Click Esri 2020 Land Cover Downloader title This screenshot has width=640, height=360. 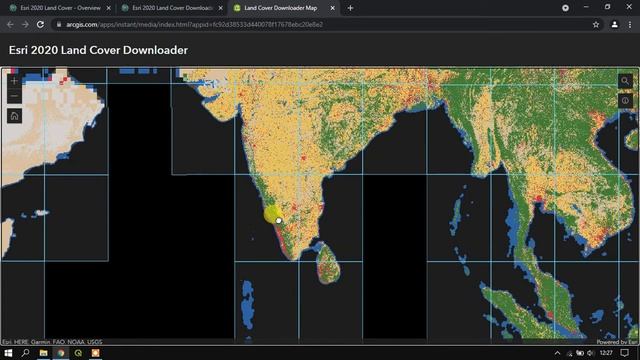98,50
